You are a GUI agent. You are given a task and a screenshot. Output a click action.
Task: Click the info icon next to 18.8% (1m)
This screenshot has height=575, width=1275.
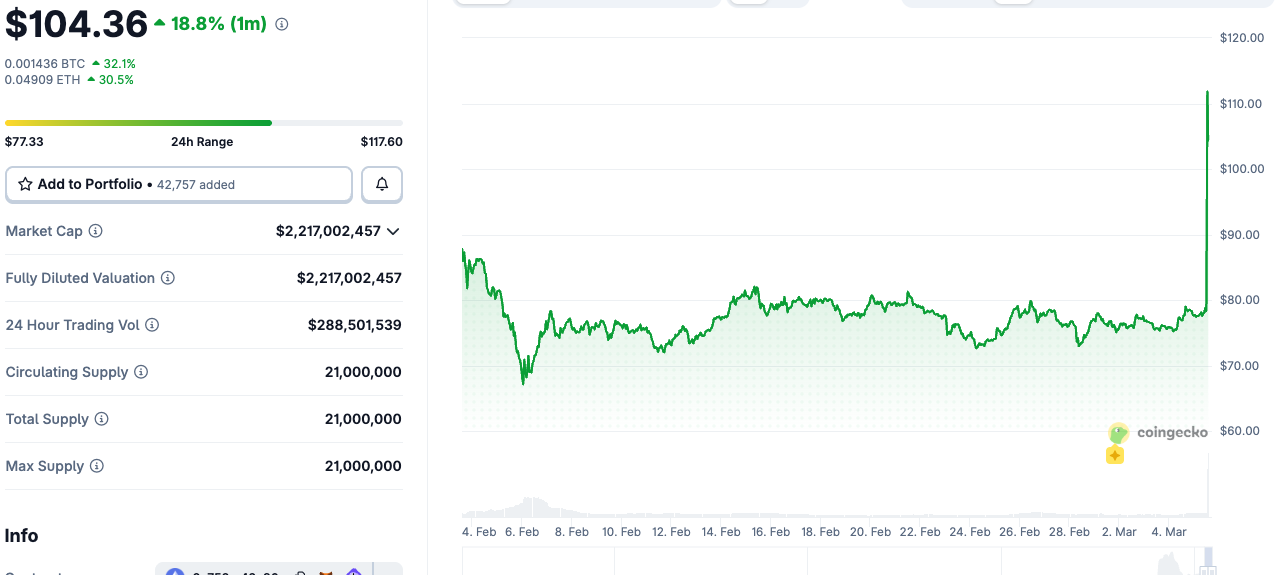coord(282,24)
